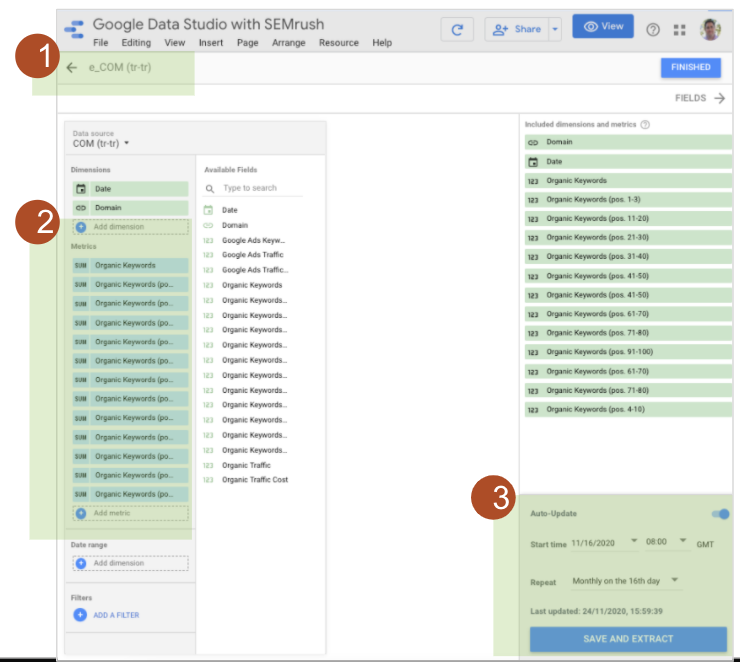The height and width of the screenshot is (662, 740).
Task: Open the Repeat frequency dropdown
Action: click(675, 580)
